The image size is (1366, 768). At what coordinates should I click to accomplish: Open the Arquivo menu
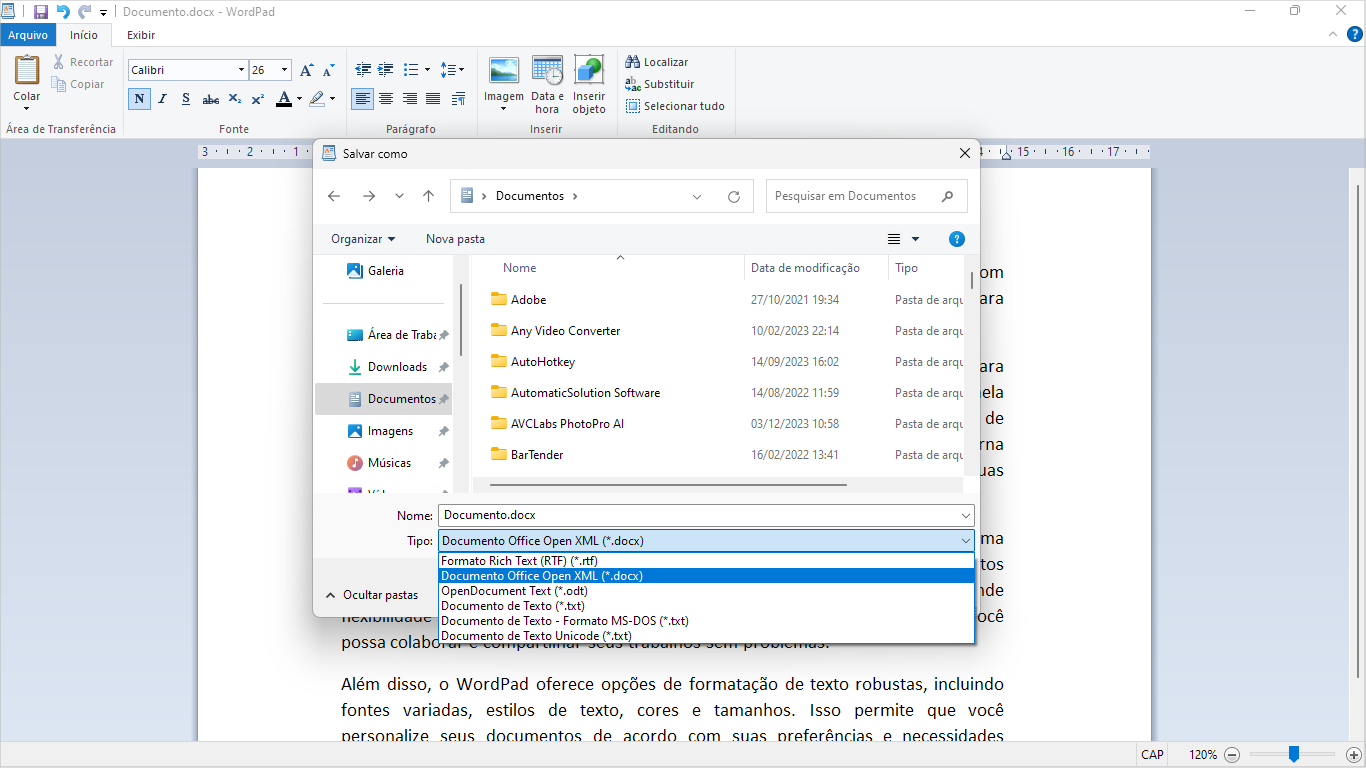click(x=28, y=35)
